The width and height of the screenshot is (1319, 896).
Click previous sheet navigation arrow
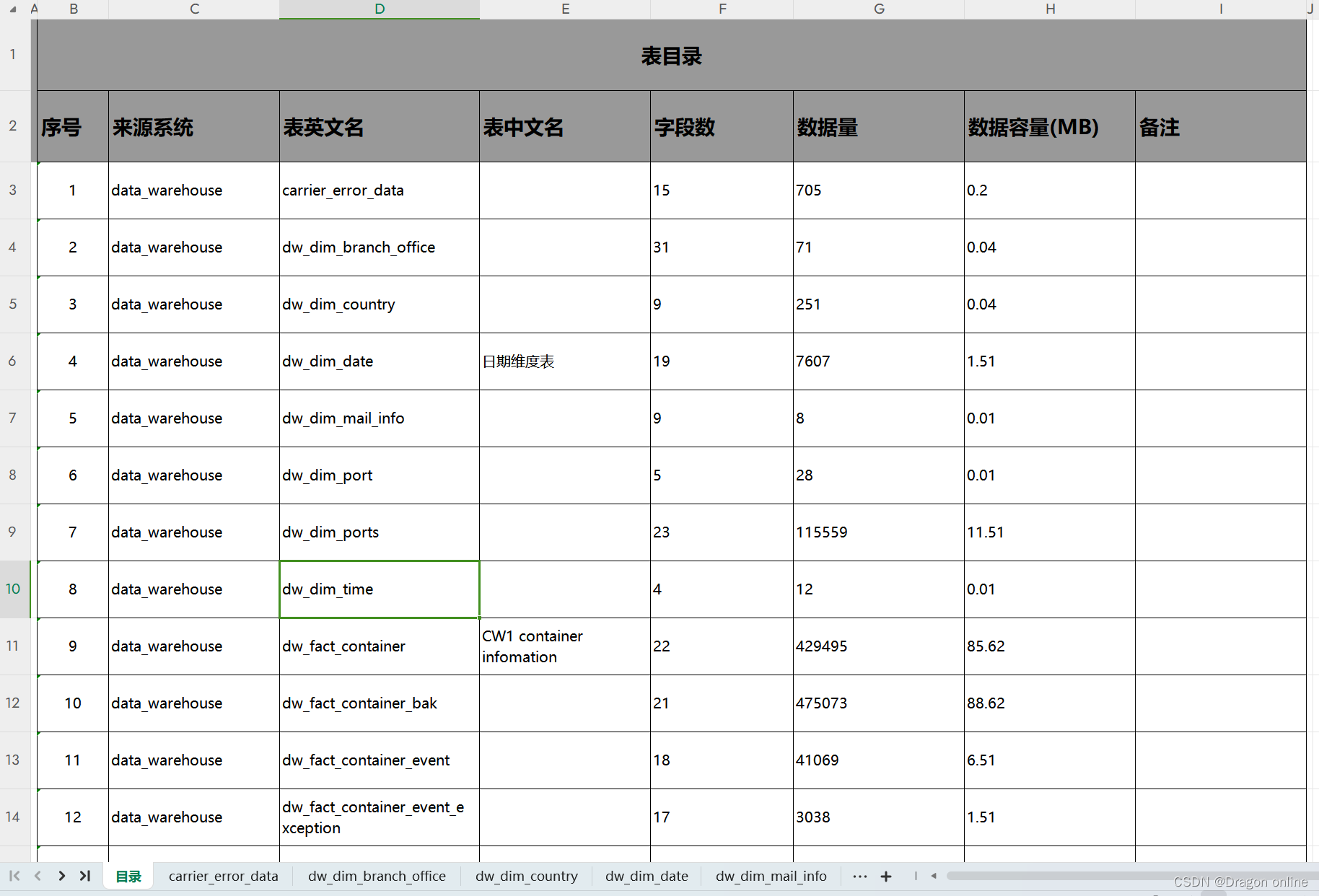(x=38, y=876)
